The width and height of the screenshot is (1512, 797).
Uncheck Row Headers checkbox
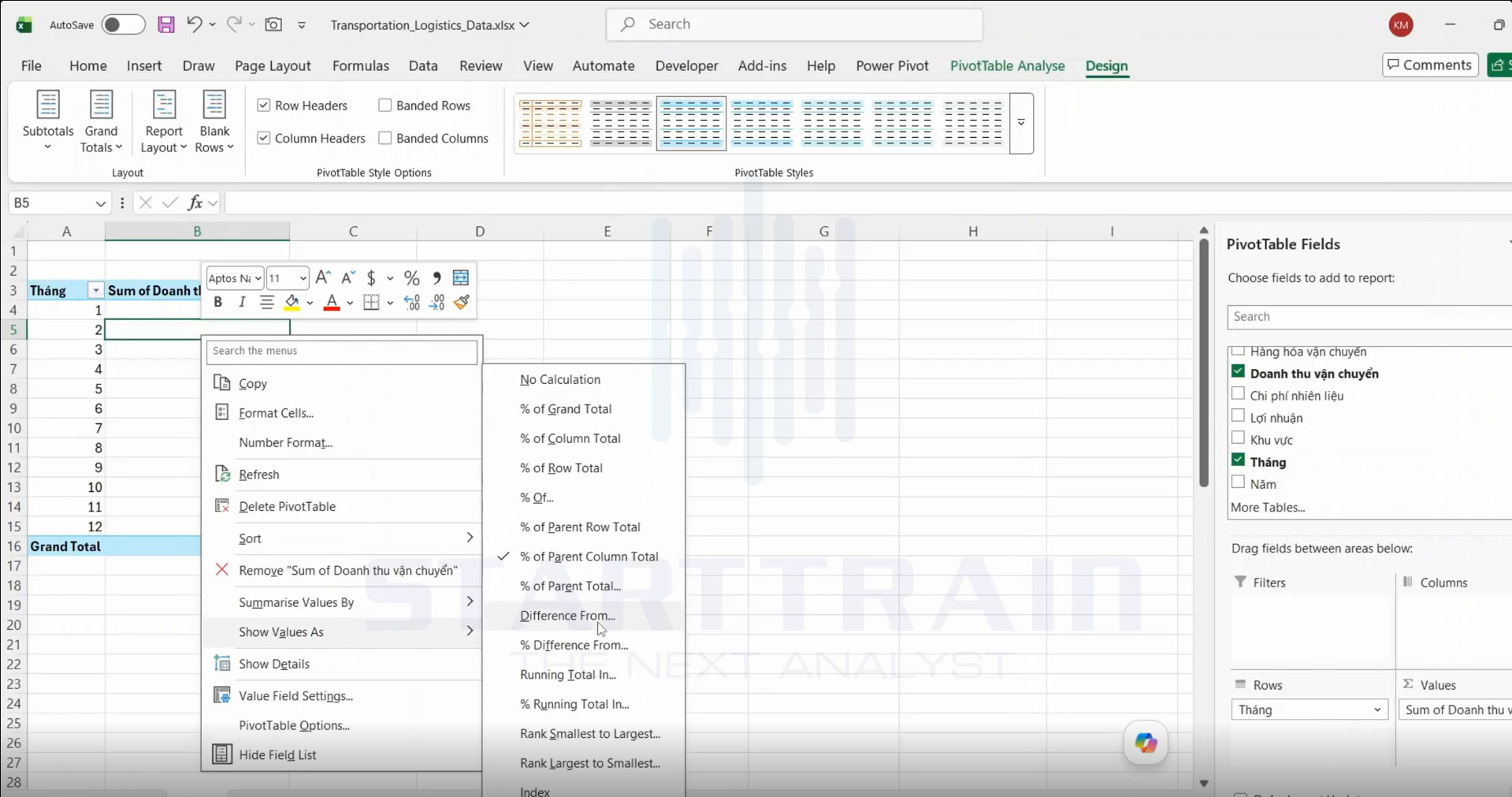[264, 105]
